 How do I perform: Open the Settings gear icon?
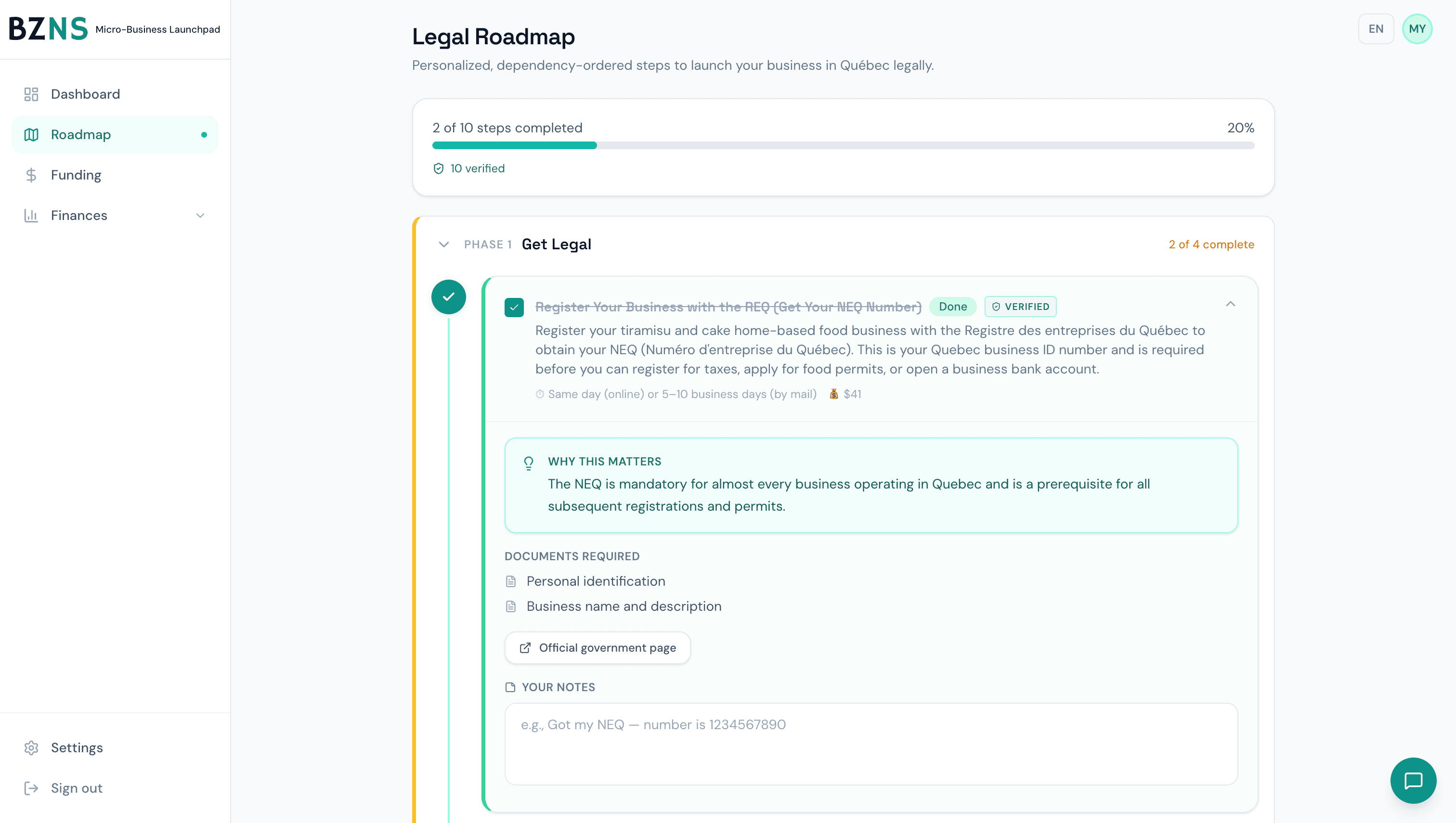pos(31,747)
